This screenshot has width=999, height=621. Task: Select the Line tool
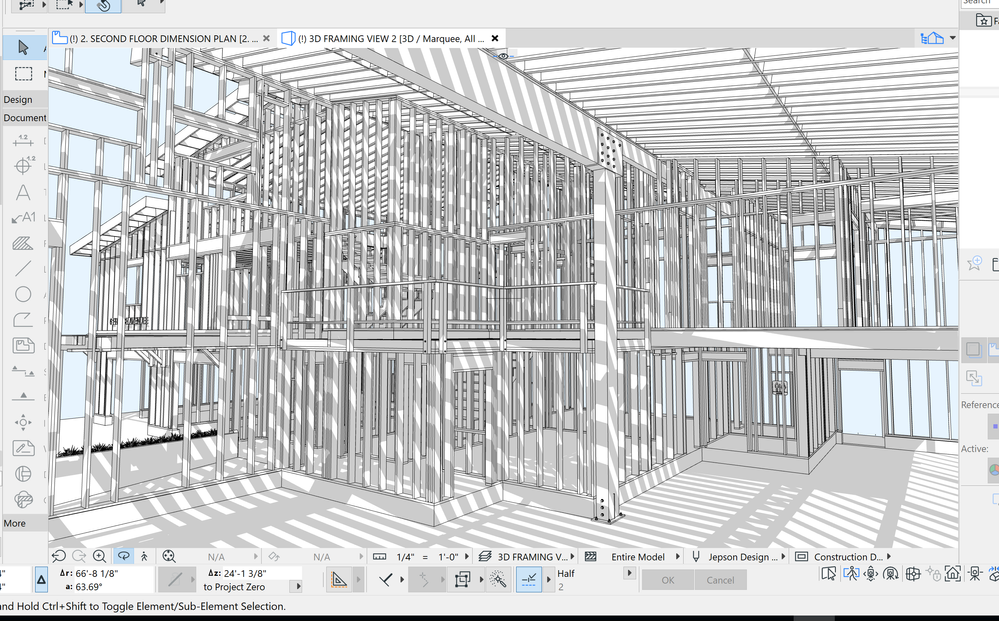pyautogui.click(x=23, y=268)
